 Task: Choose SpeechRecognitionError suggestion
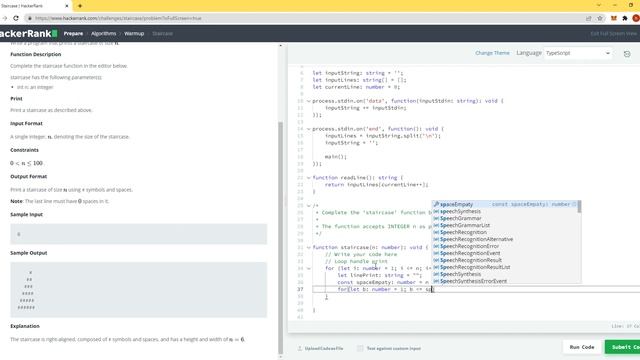(505, 246)
